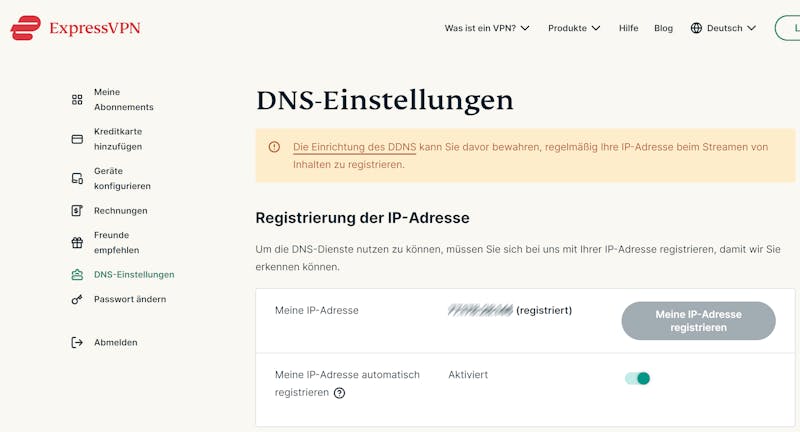This screenshot has height=432, width=800.
Task: Toggle automatic IP address registration off
Action: [637, 378]
